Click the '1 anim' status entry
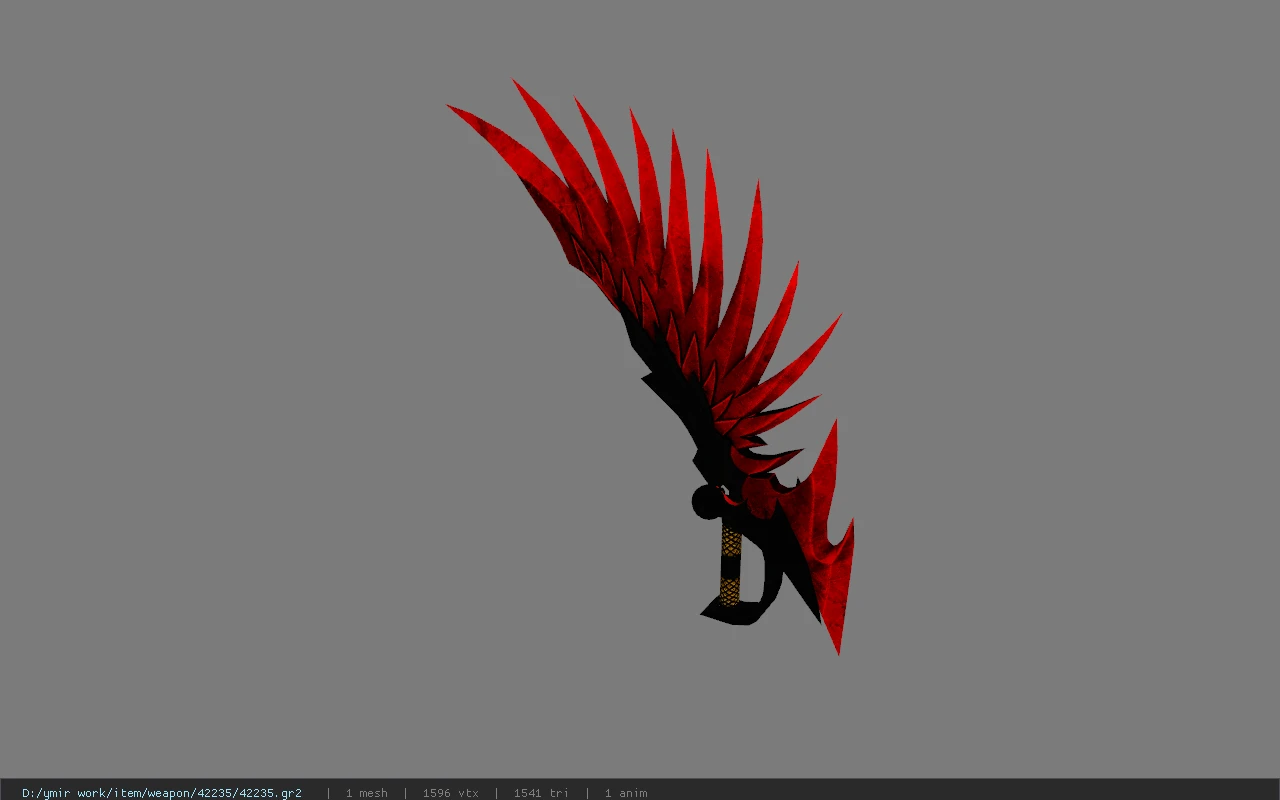The image size is (1280, 800). point(626,793)
